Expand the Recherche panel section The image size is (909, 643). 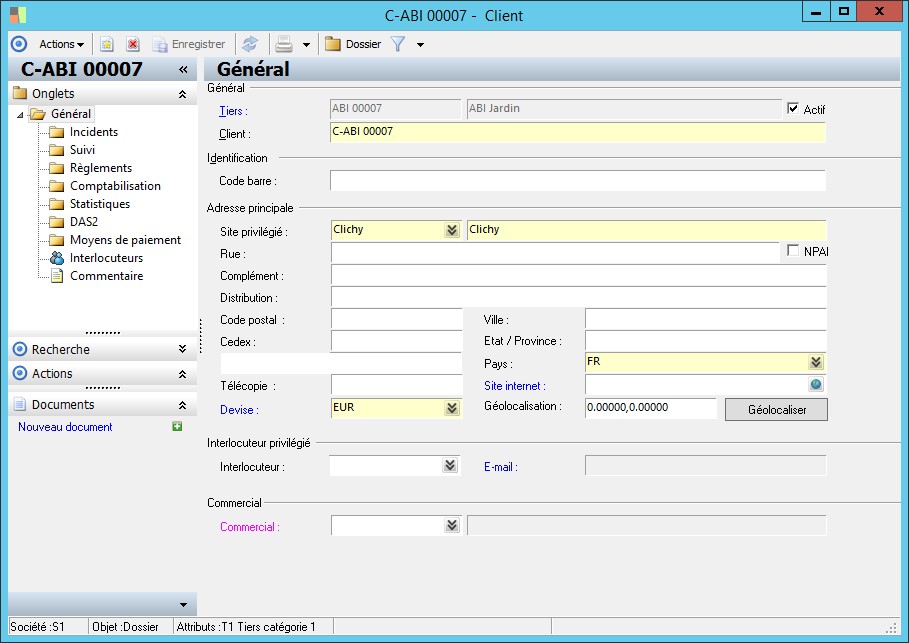tap(182, 349)
